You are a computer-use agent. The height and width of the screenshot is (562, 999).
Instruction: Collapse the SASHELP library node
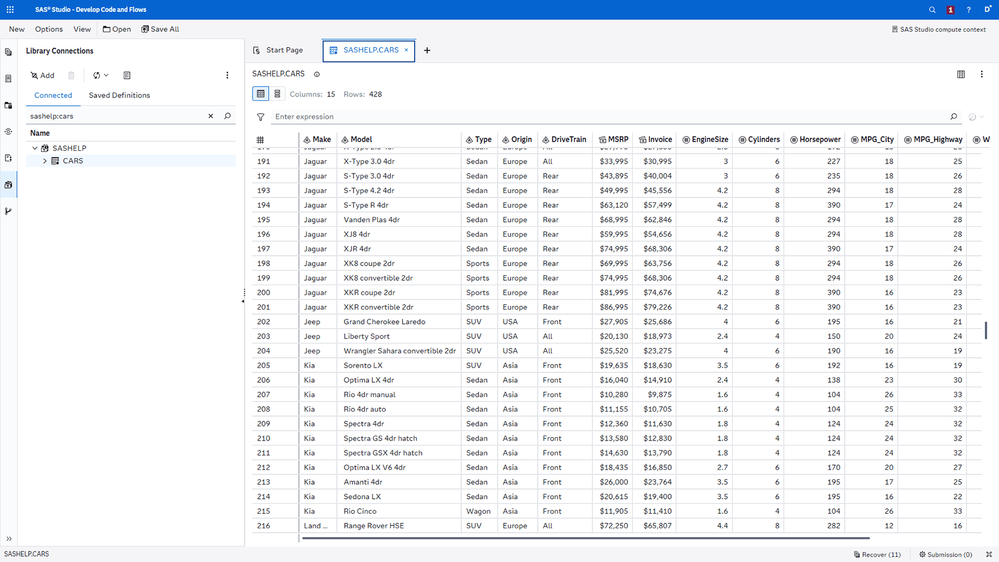[35, 148]
